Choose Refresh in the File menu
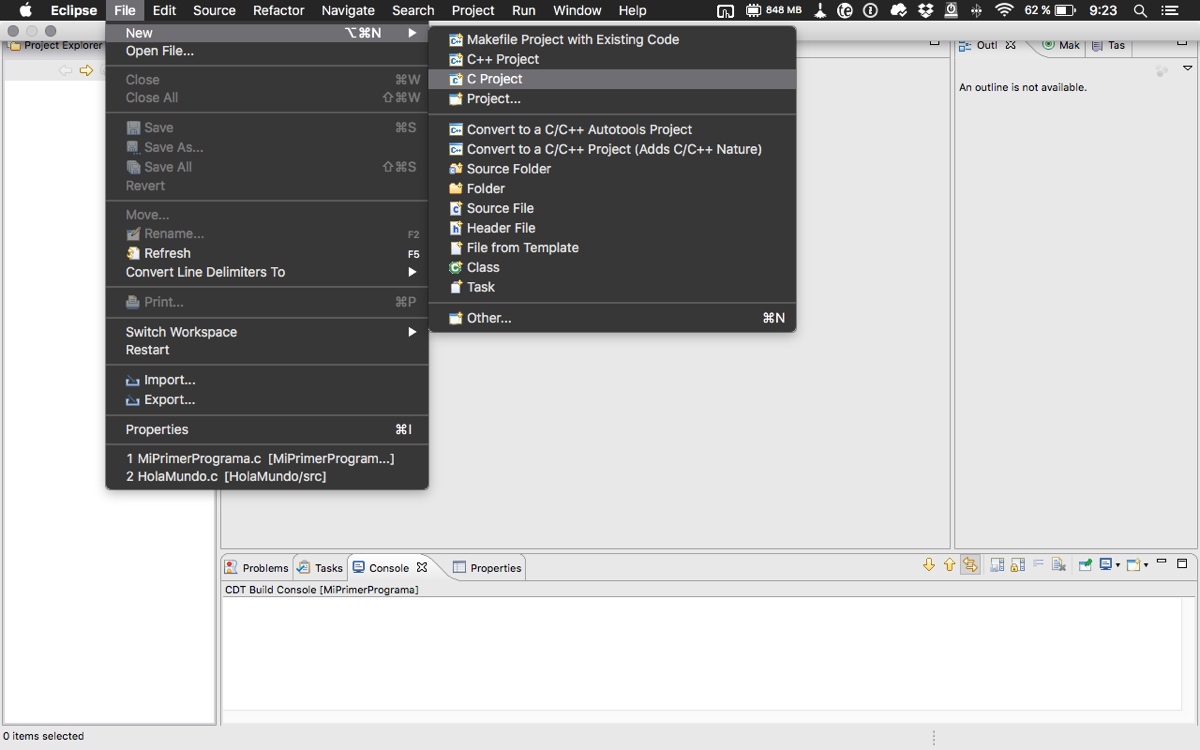The image size is (1200, 750). (x=267, y=254)
